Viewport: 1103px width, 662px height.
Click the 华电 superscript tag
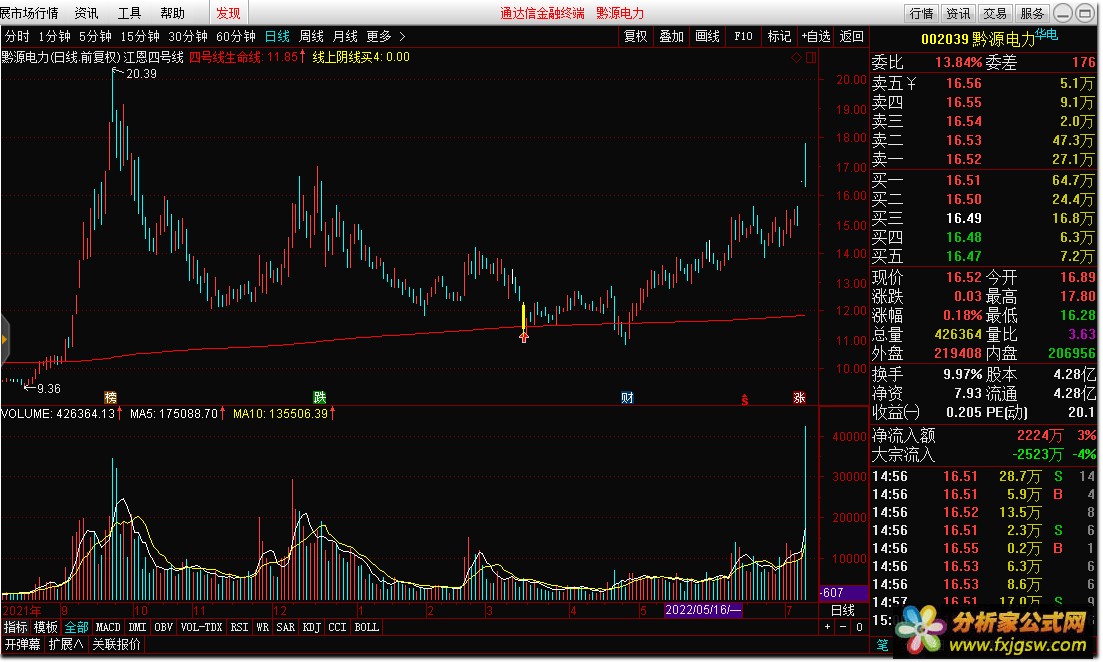(1047, 34)
